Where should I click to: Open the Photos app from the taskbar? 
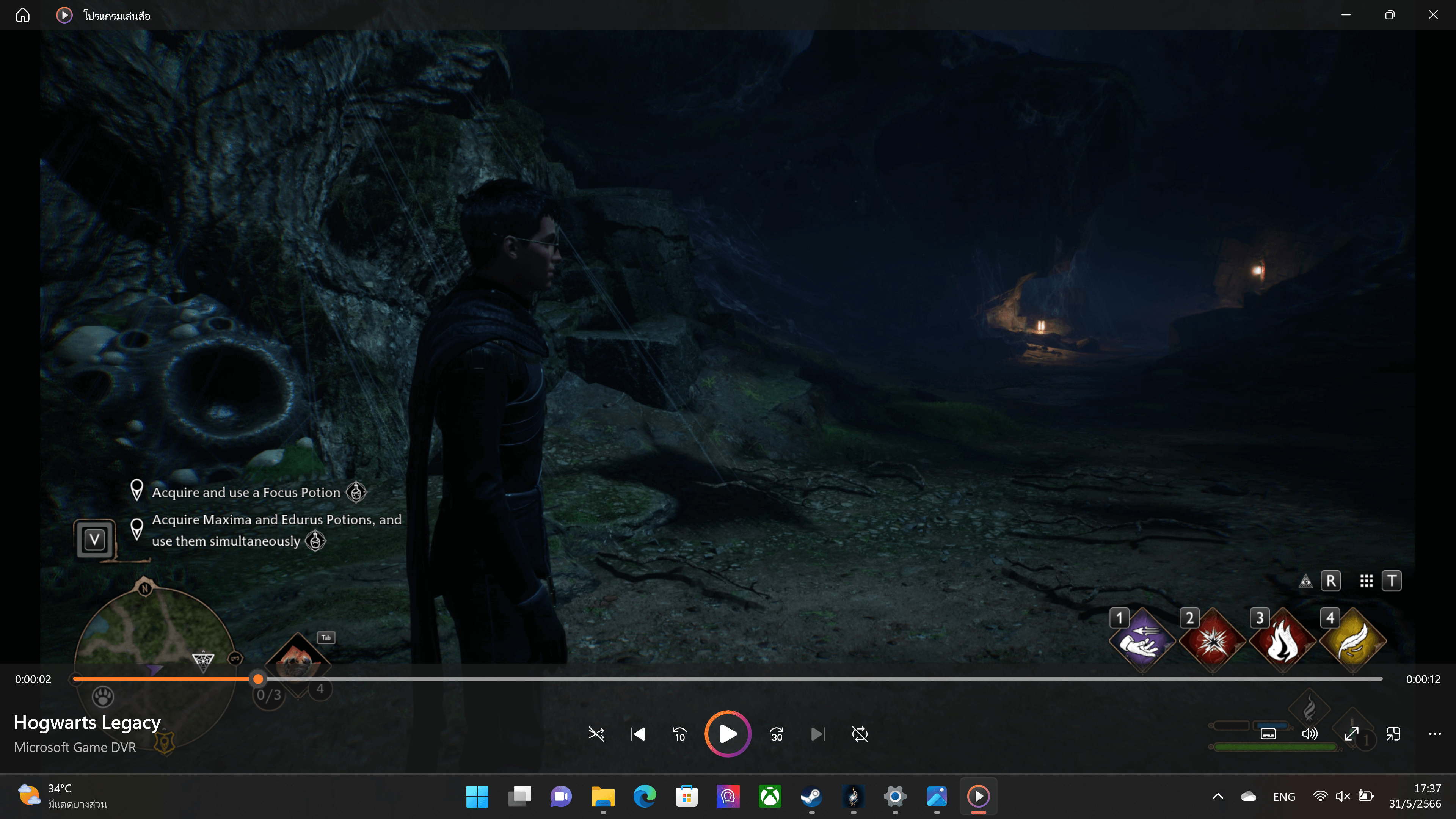click(x=937, y=796)
